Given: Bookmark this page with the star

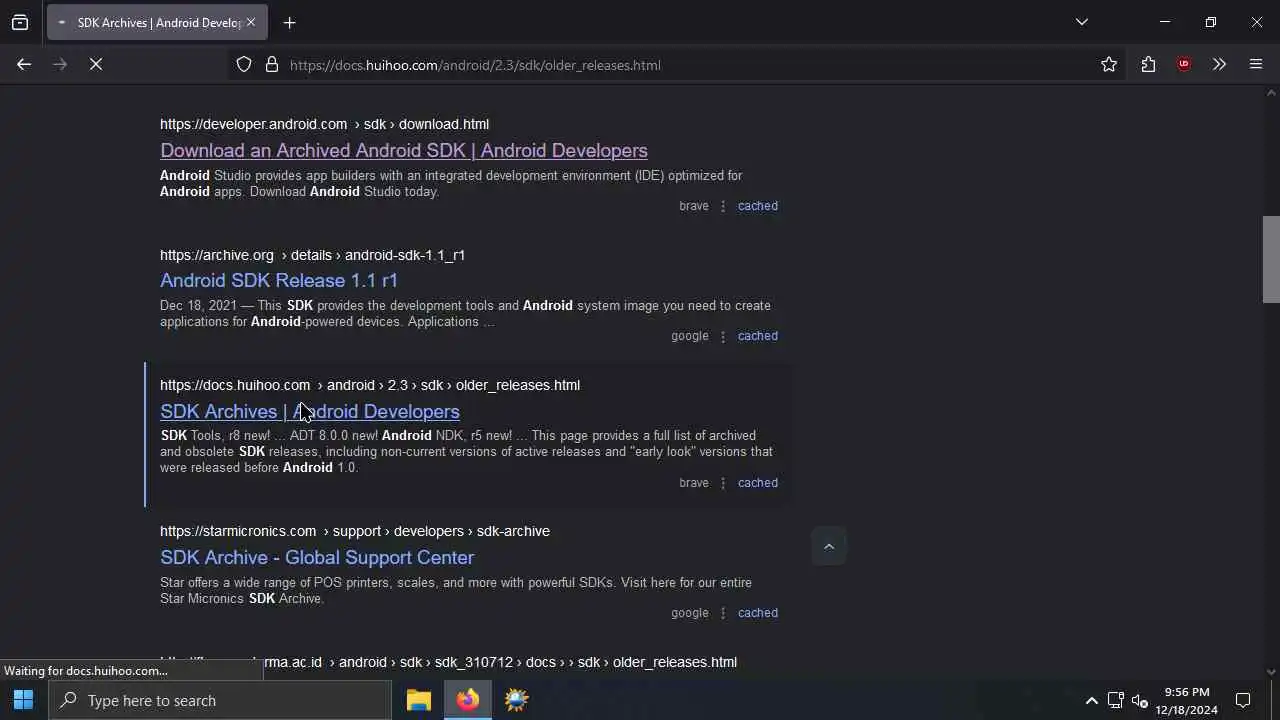Looking at the screenshot, I should click(x=1108, y=64).
